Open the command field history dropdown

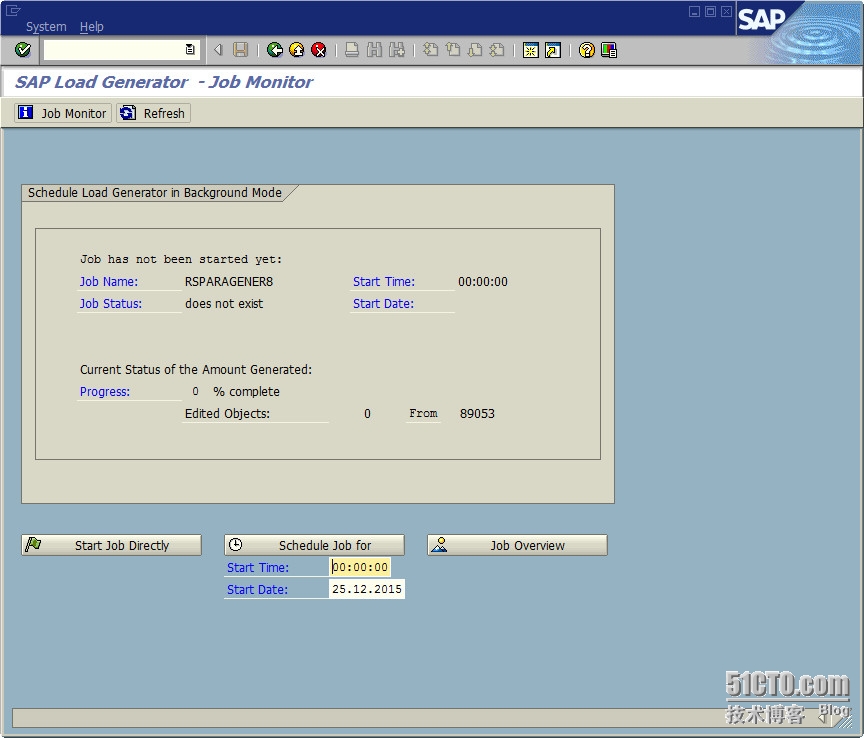(190, 50)
